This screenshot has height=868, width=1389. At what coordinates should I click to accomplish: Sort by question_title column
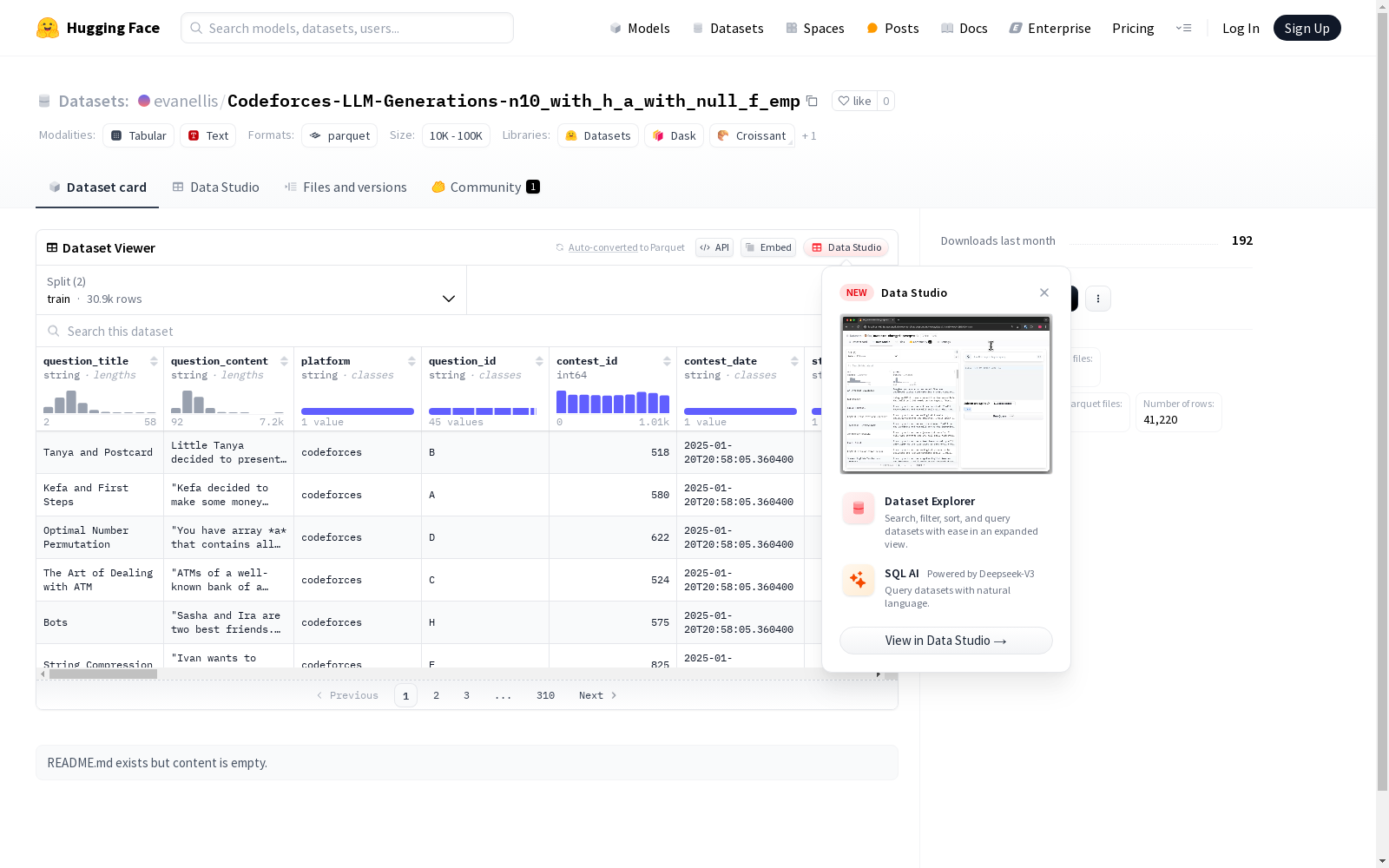[x=154, y=361]
